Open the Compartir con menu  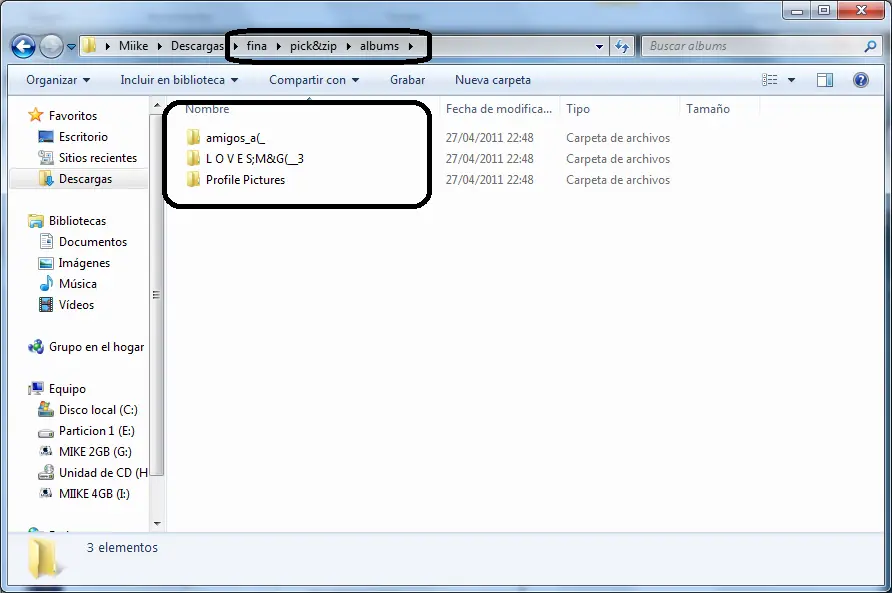pyautogui.click(x=313, y=80)
